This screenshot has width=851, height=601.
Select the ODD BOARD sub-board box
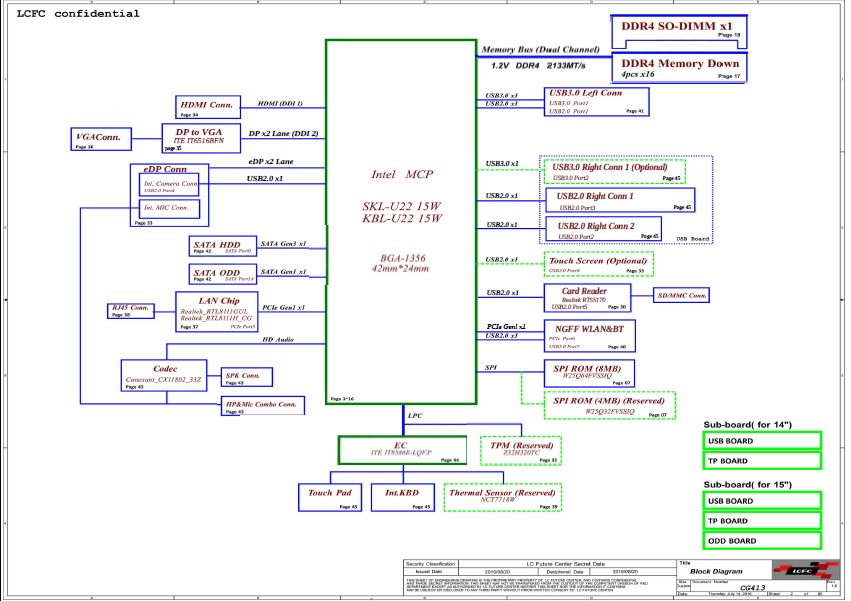(761, 541)
